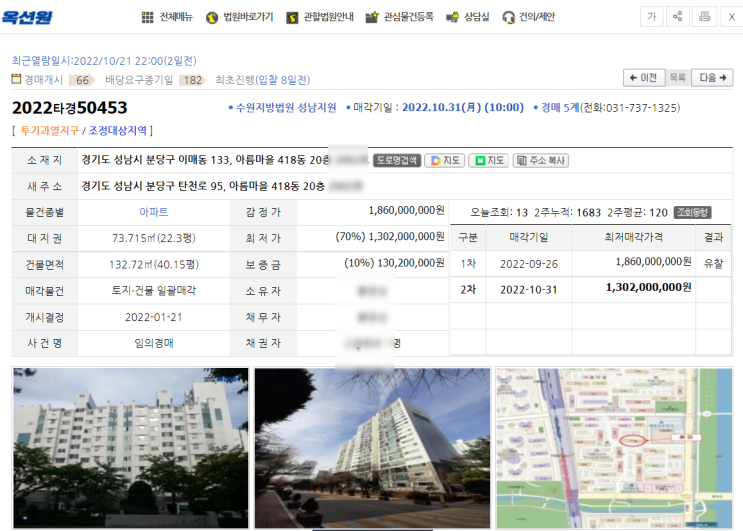
Task: Go to next listing with 다음
Action: (x=712, y=78)
